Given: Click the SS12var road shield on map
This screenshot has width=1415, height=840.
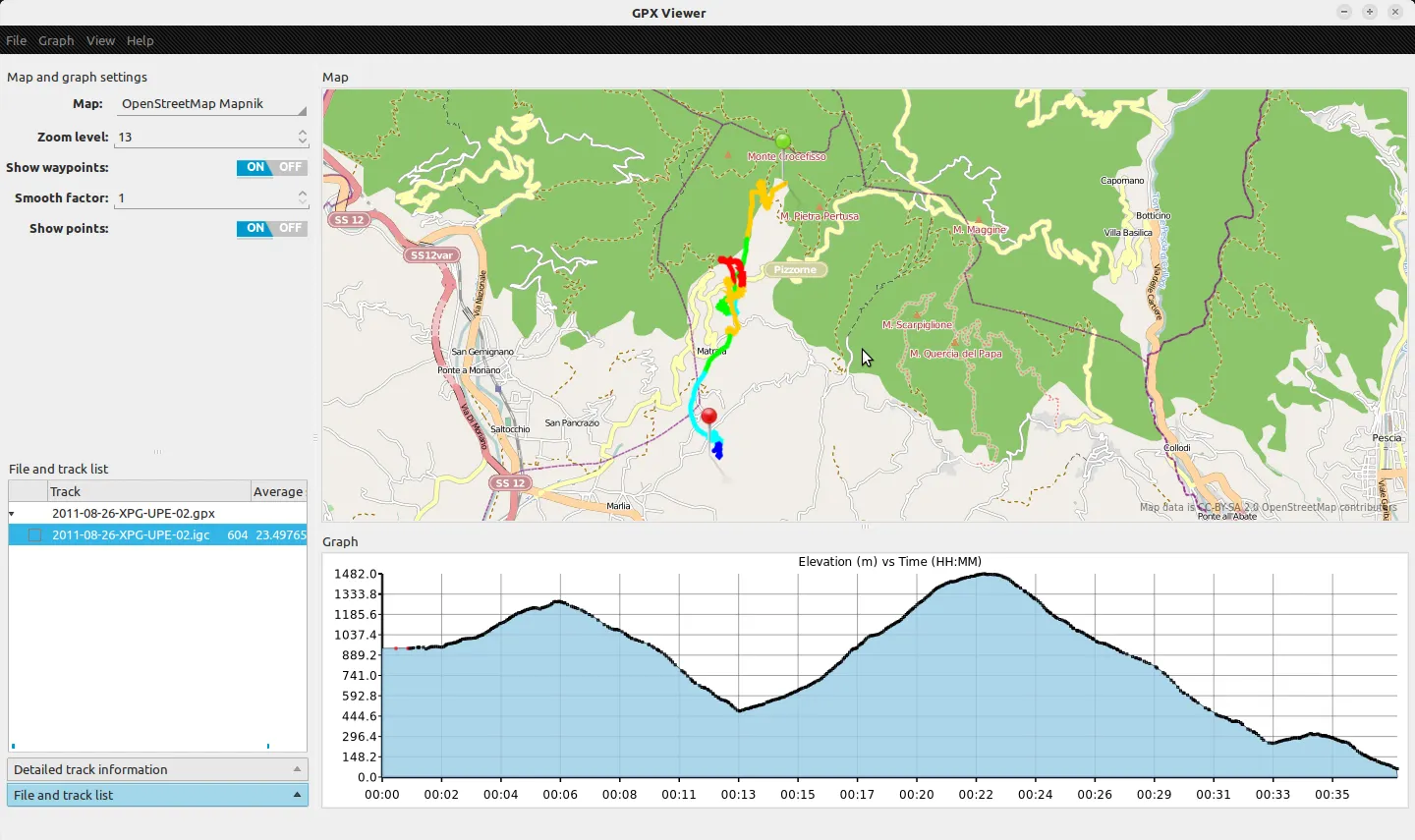Looking at the screenshot, I should click(432, 255).
